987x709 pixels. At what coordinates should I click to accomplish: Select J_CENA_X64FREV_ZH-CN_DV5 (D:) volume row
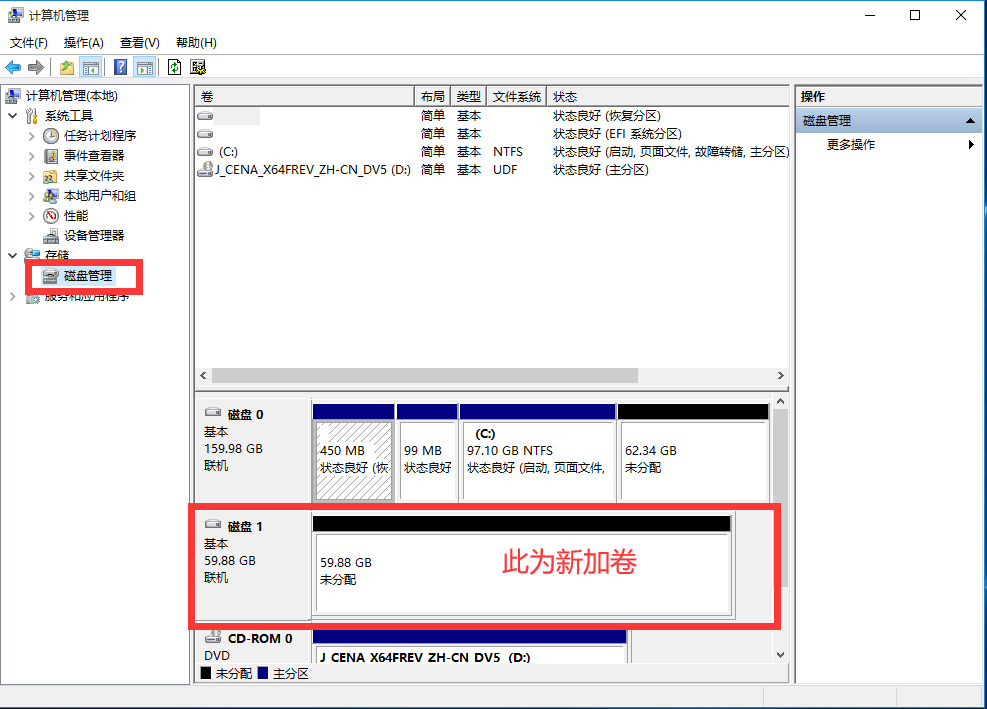pyautogui.click(x=492, y=170)
